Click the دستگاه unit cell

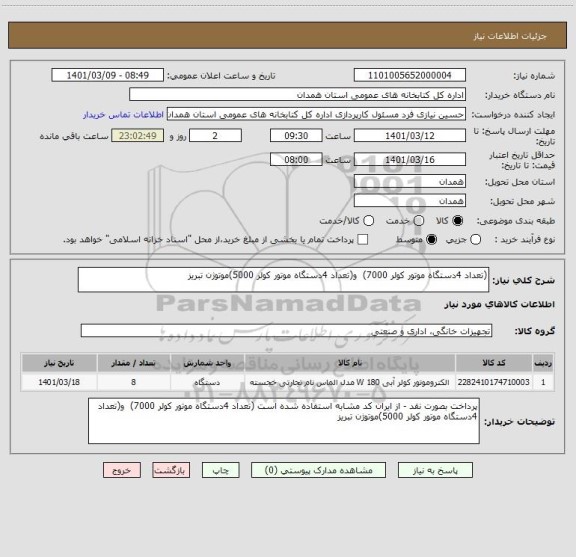(208, 382)
